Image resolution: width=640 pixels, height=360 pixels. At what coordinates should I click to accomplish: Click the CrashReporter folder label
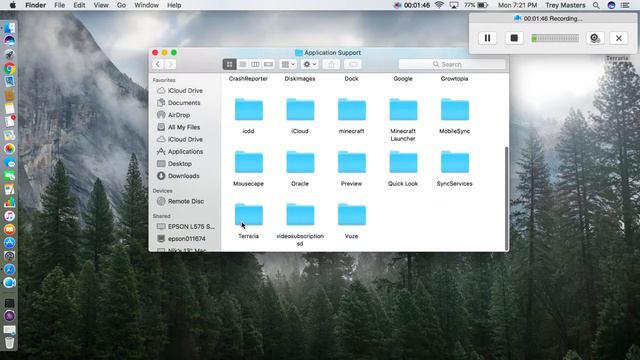pyautogui.click(x=248, y=79)
